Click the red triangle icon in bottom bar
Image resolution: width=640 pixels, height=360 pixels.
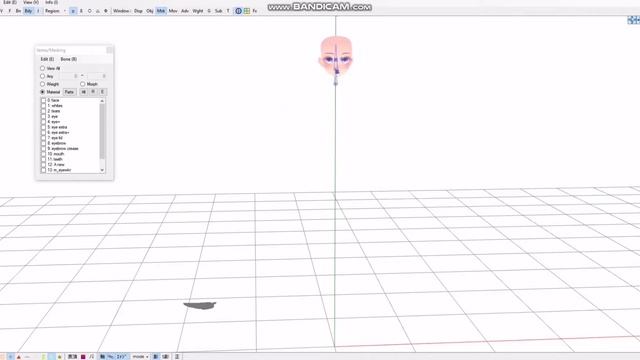tap(19, 357)
